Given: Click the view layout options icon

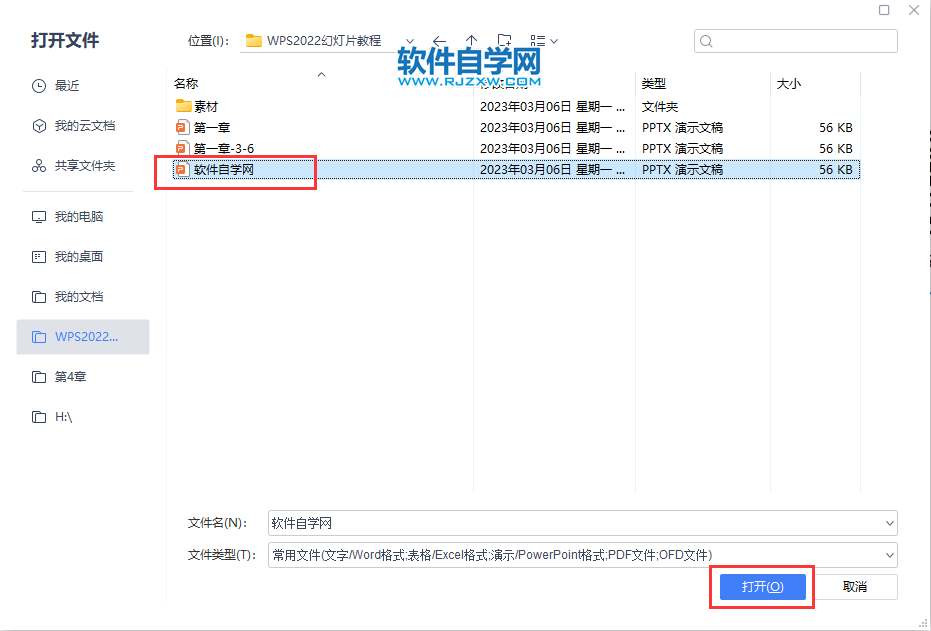Looking at the screenshot, I should coord(539,40).
